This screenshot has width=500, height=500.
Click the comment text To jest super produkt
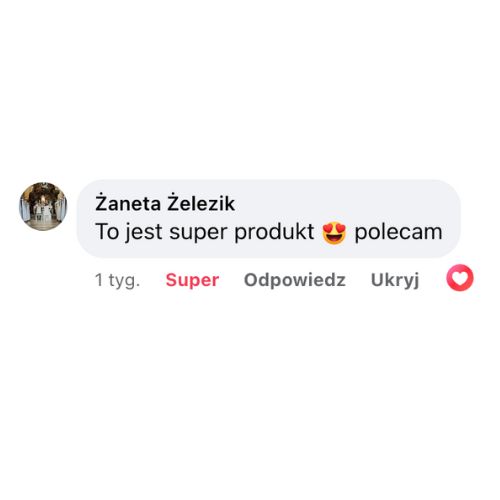pos(205,232)
